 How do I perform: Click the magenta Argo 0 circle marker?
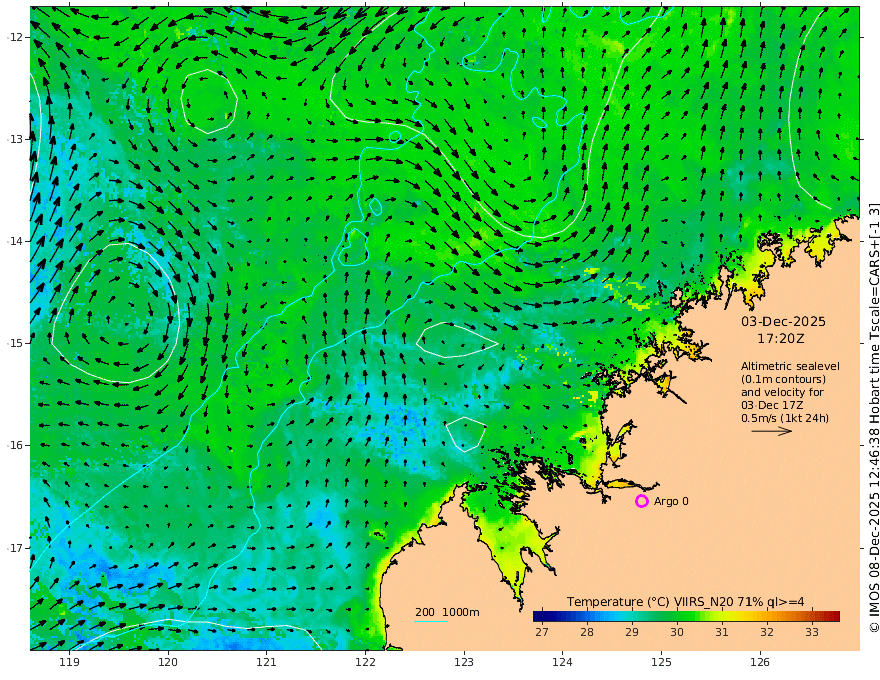(641, 501)
